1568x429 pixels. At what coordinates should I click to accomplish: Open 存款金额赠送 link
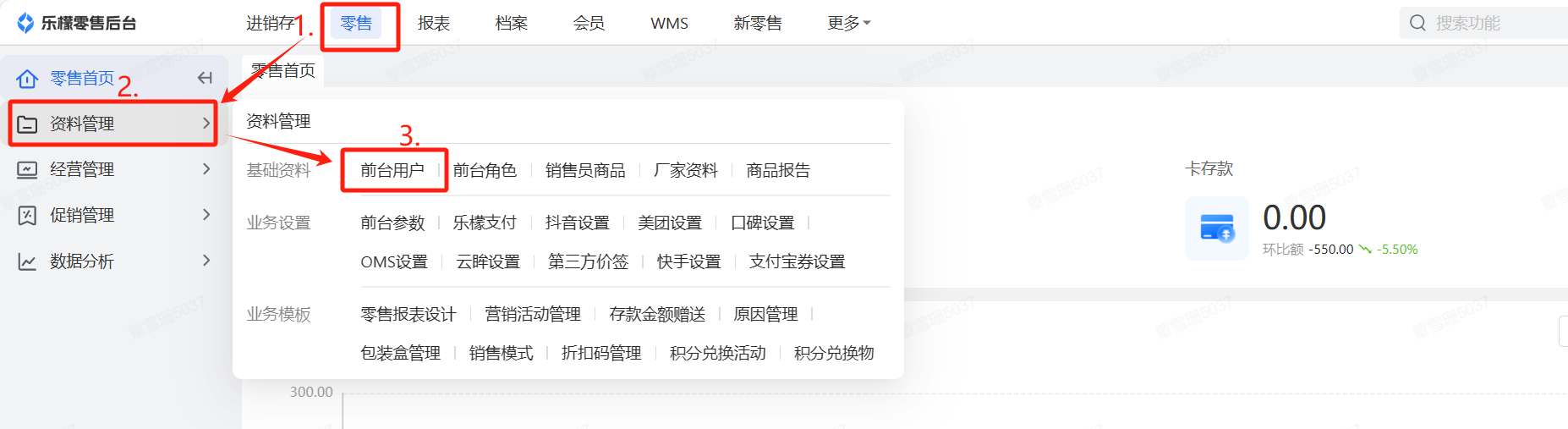point(657,314)
